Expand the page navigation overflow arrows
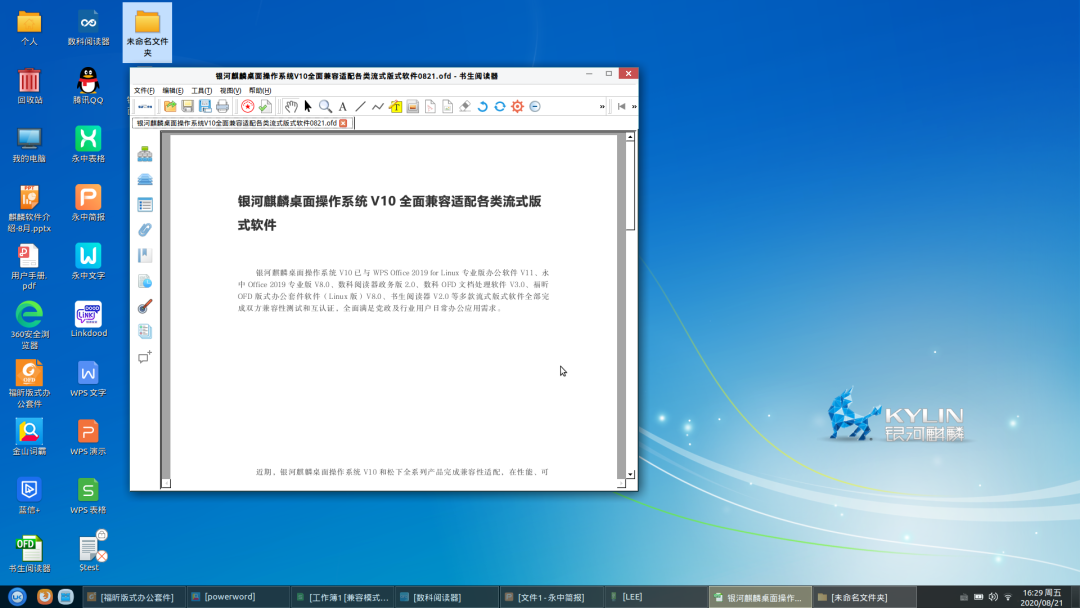This screenshot has width=1080, height=608. tap(634, 106)
